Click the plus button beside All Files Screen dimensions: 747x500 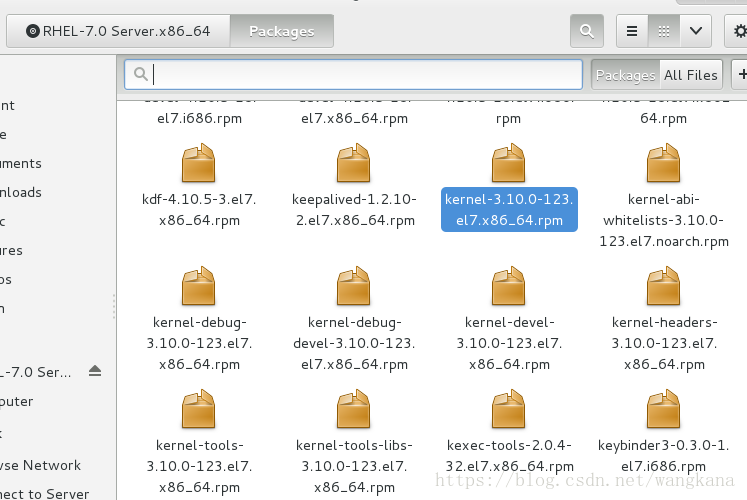point(740,75)
